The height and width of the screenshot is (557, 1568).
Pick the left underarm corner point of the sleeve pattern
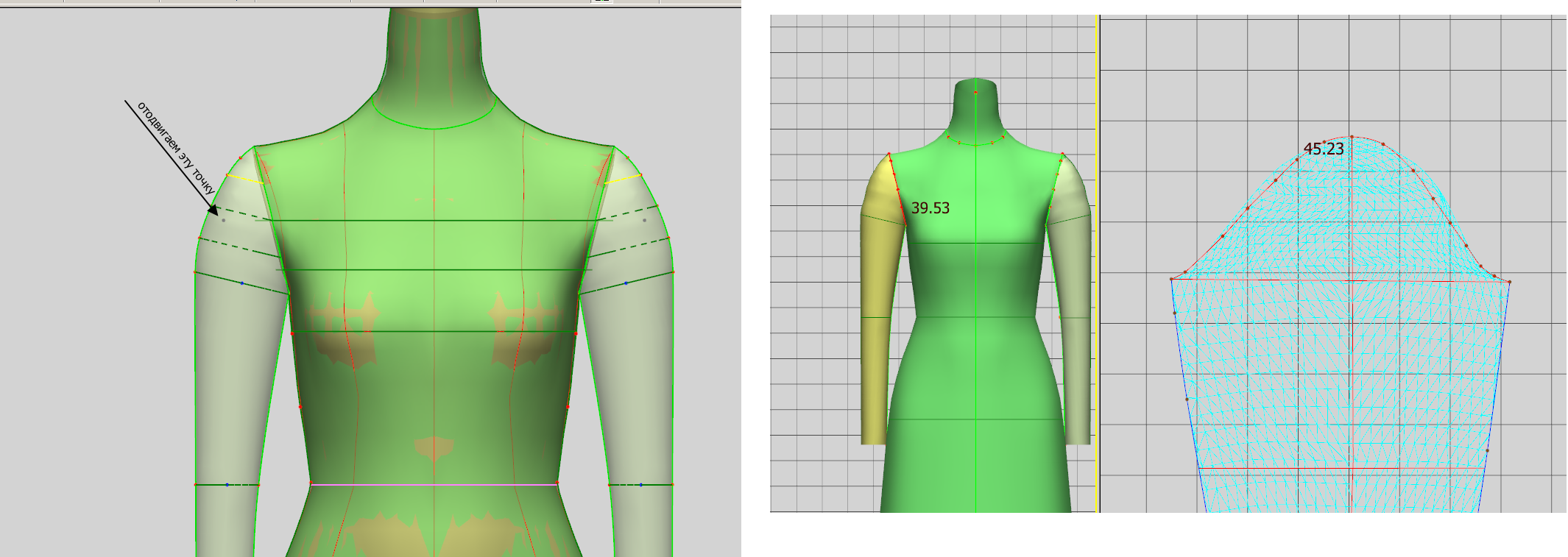1171,279
